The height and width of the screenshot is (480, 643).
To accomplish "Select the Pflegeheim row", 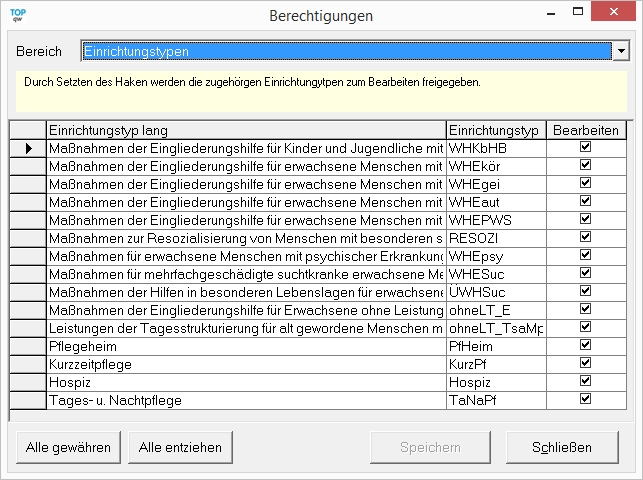I will tap(245, 346).
